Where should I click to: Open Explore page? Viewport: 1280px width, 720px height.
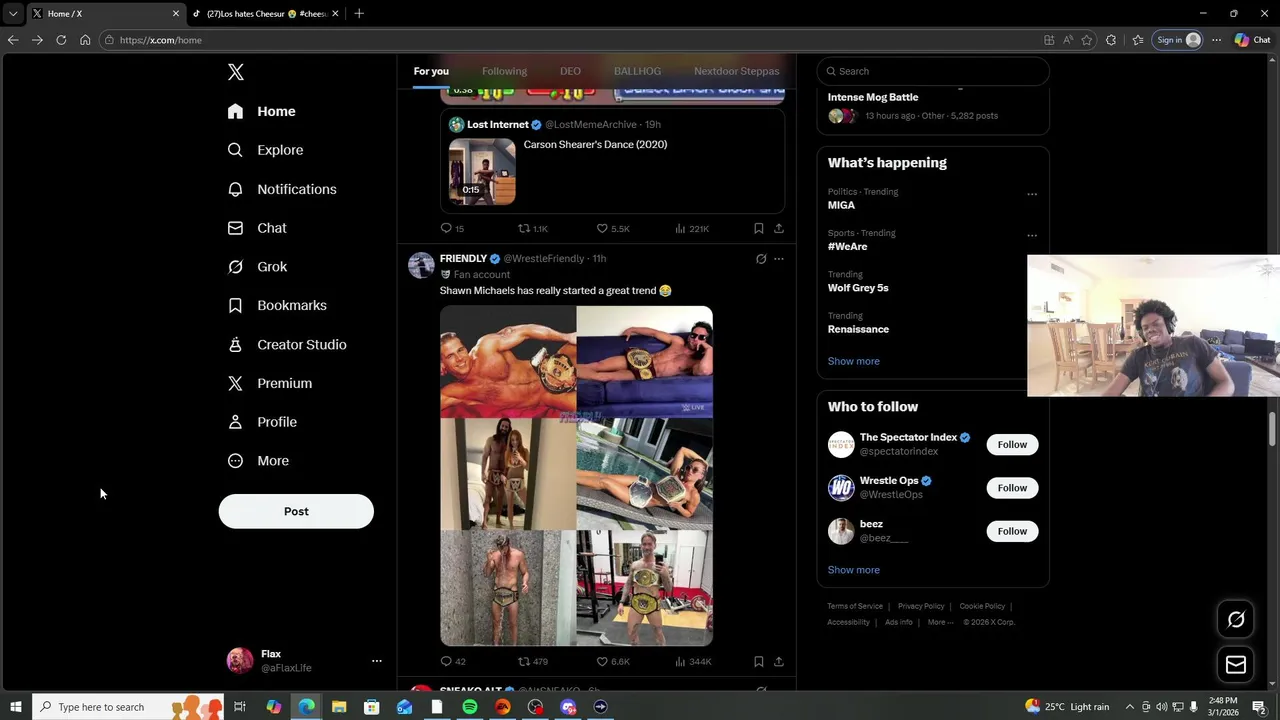[265, 150]
